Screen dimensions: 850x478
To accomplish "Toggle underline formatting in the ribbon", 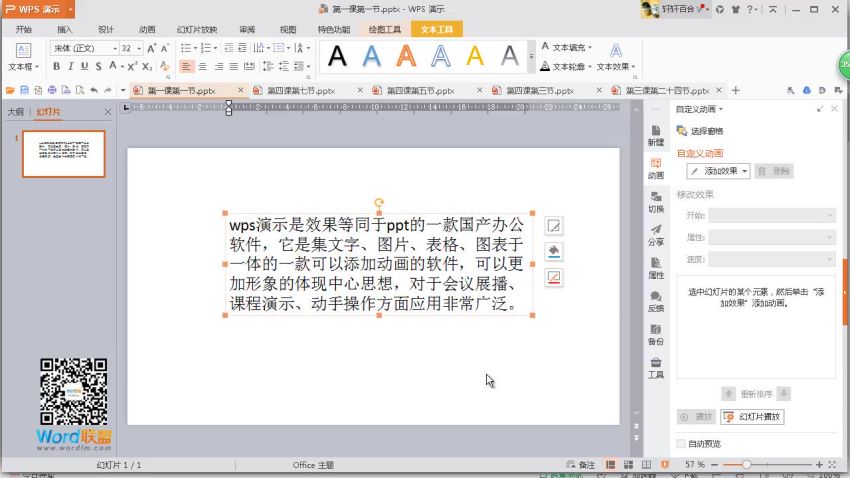I will [x=84, y=66].
